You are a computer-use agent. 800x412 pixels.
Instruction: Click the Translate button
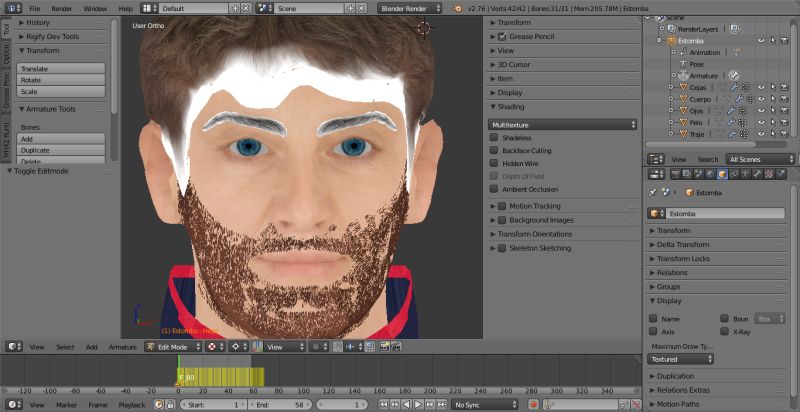(61, 69)
